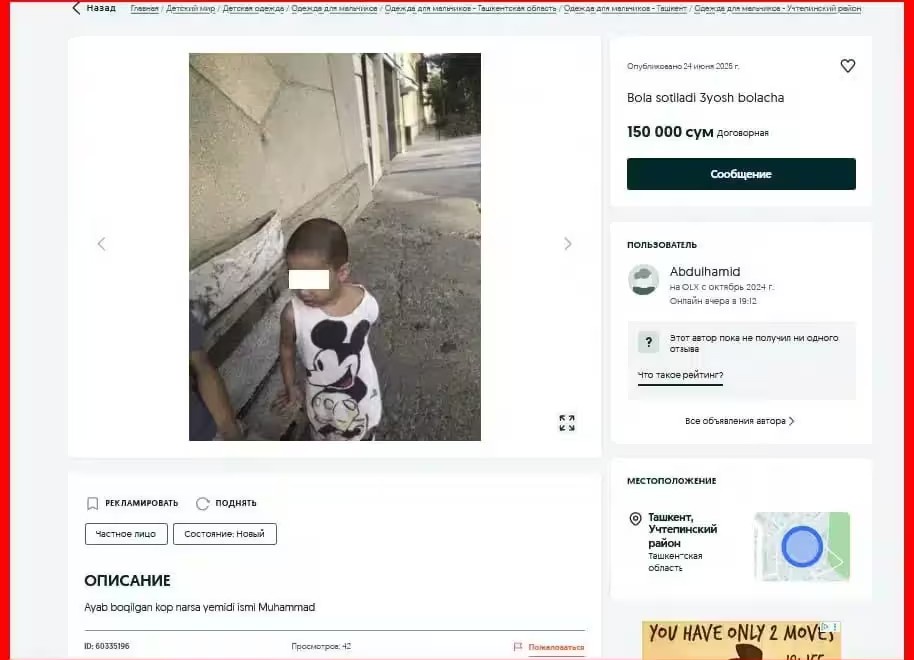The image size is (914, 660).
Task: Go back using the Назад arrow
Action: tap(76, 8)
